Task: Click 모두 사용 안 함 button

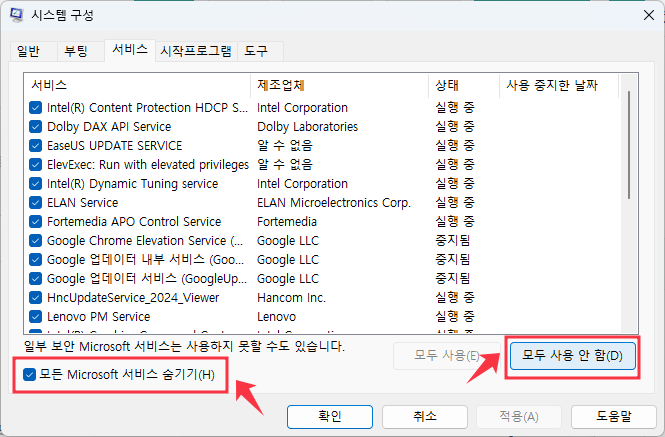Action: coord(573,356)
